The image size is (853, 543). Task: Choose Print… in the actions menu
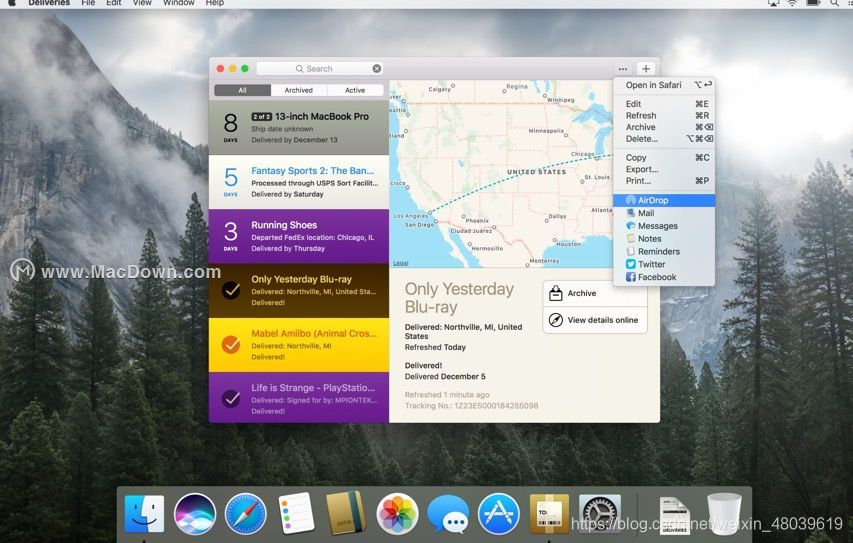point(664,181)
